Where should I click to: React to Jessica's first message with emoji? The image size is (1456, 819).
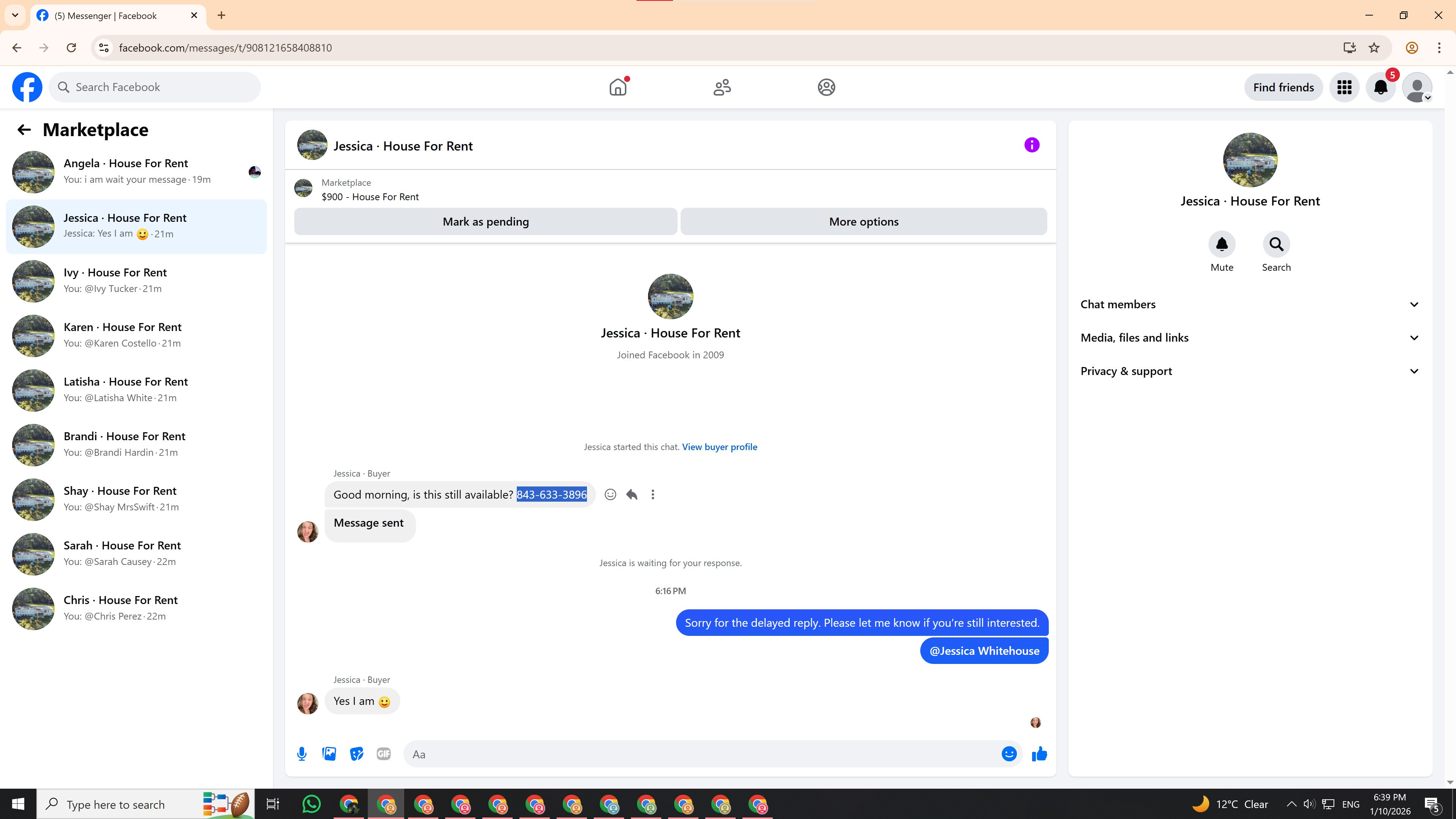pos(610,494)
